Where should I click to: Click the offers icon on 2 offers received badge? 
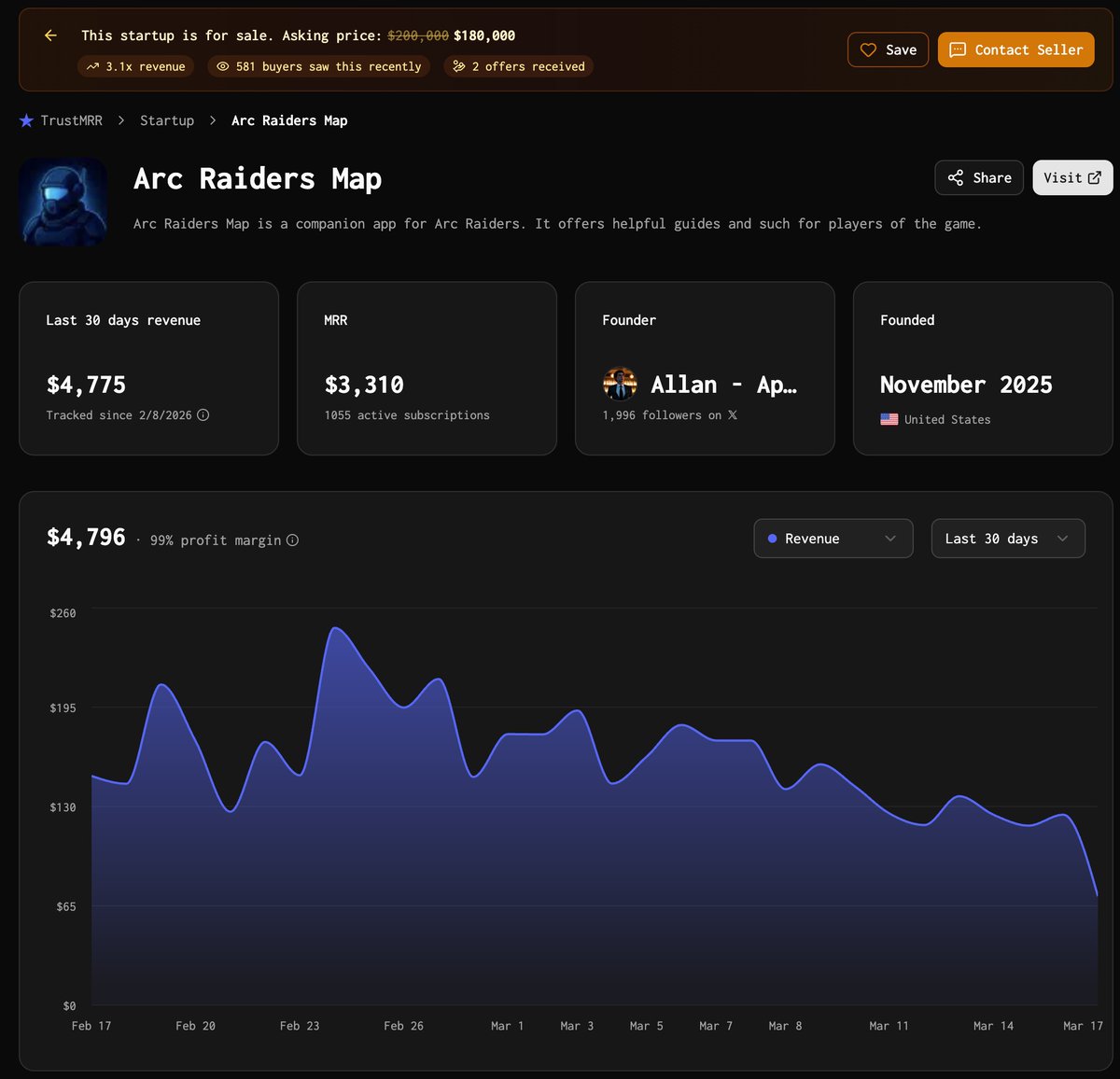tap(458, 66)
